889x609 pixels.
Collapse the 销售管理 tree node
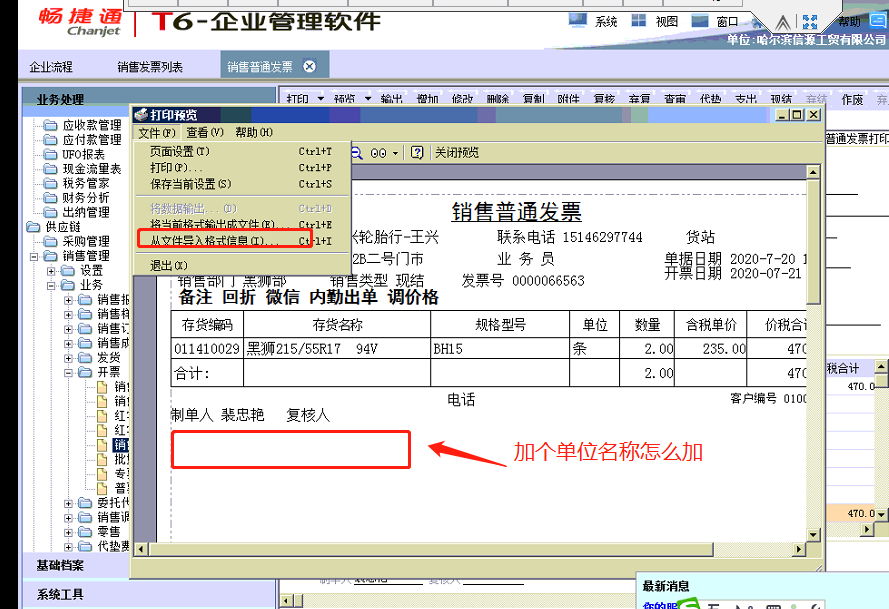pyautogui.click(x=34, y=256)
